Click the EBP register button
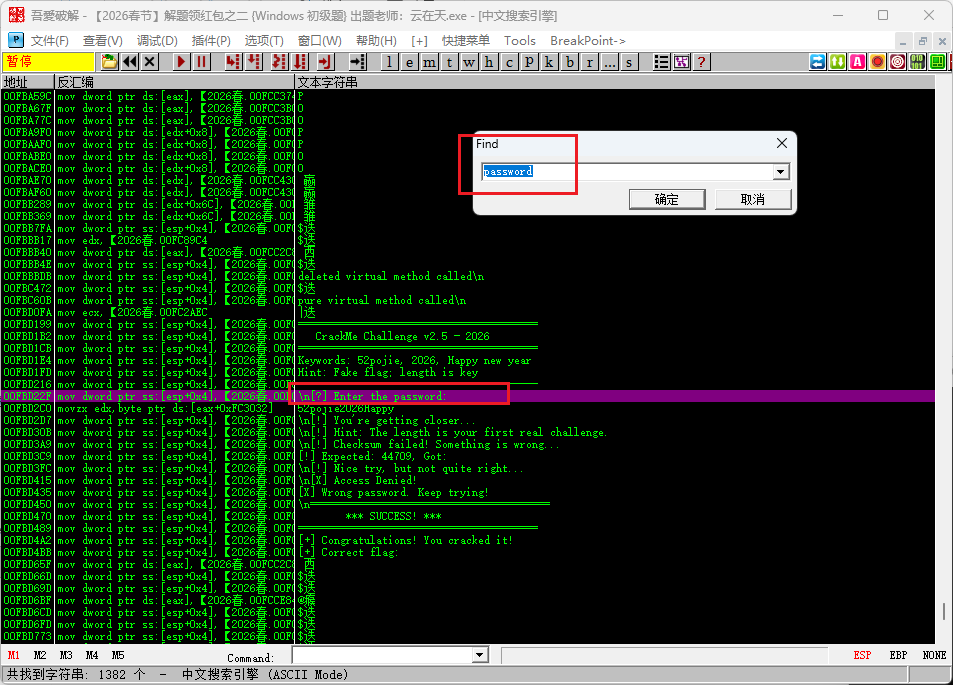The height and width of the screenshot is (685, 953). pyautogui.click(x=898, y=655)
